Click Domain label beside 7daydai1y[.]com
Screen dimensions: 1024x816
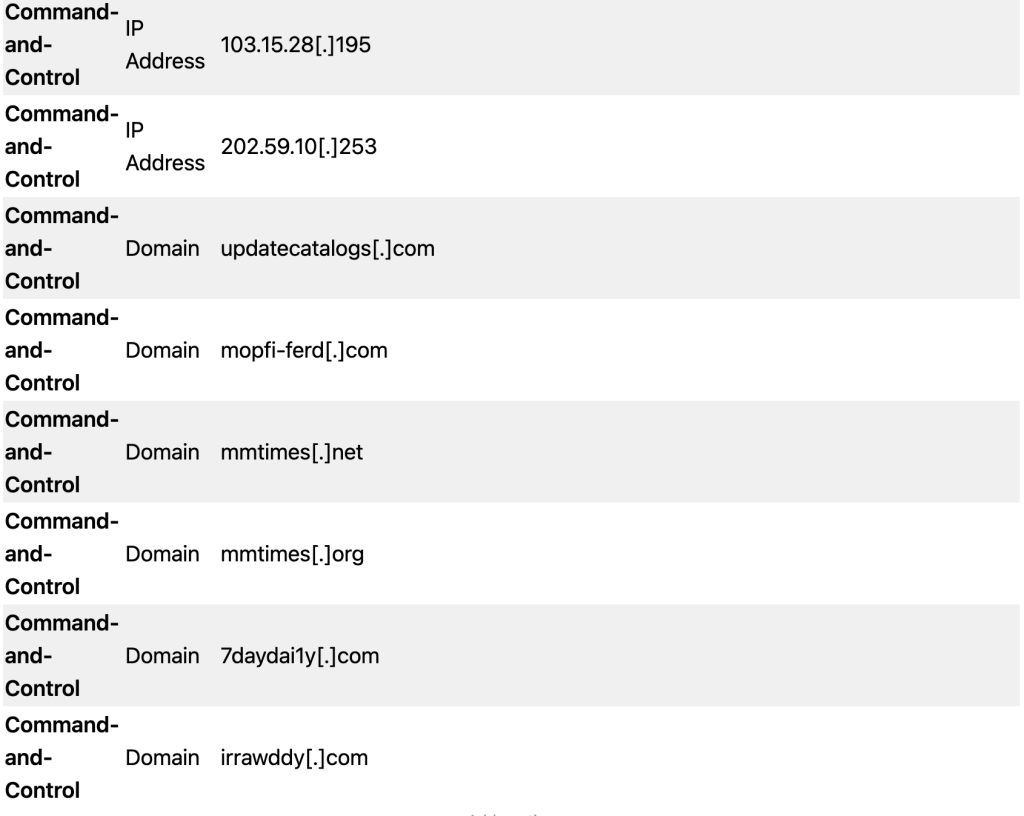pos(162,656)
